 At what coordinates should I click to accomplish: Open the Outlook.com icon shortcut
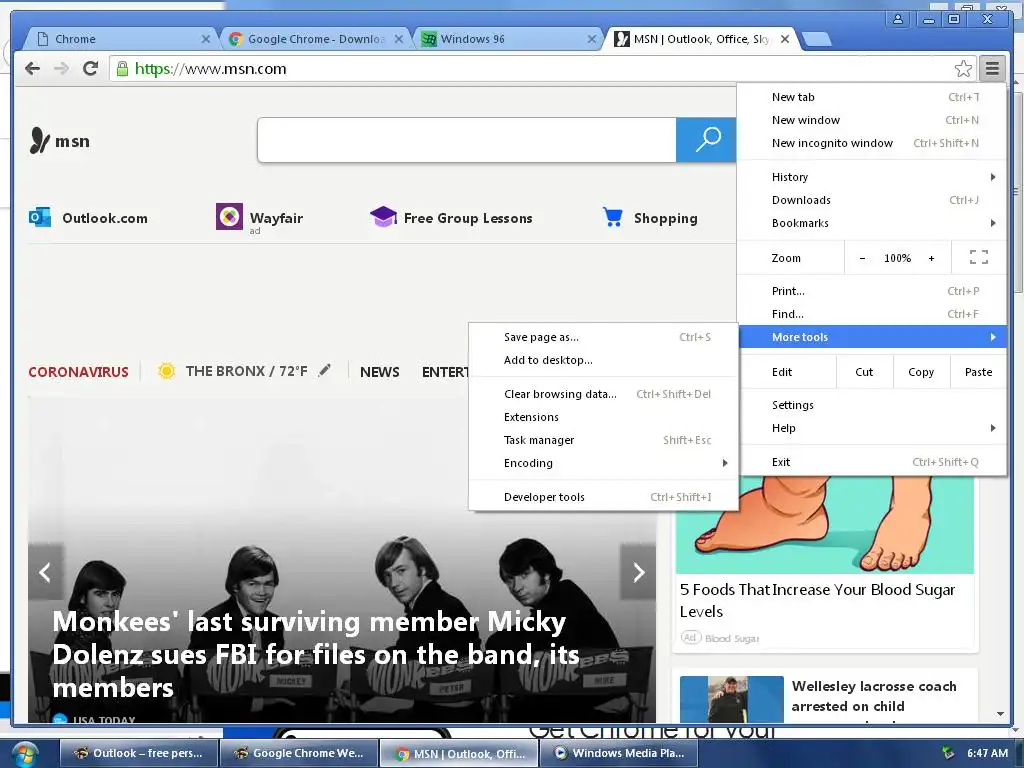pos(40,217)
